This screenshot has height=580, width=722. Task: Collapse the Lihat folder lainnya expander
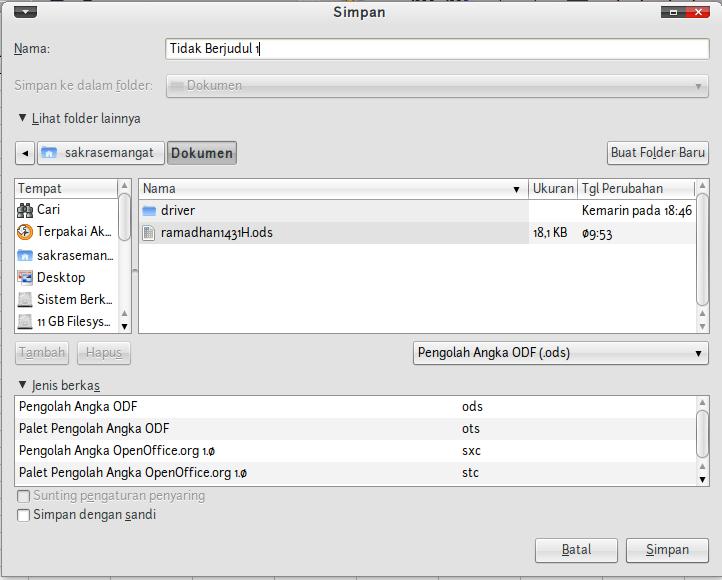click(x=23, y=118)
